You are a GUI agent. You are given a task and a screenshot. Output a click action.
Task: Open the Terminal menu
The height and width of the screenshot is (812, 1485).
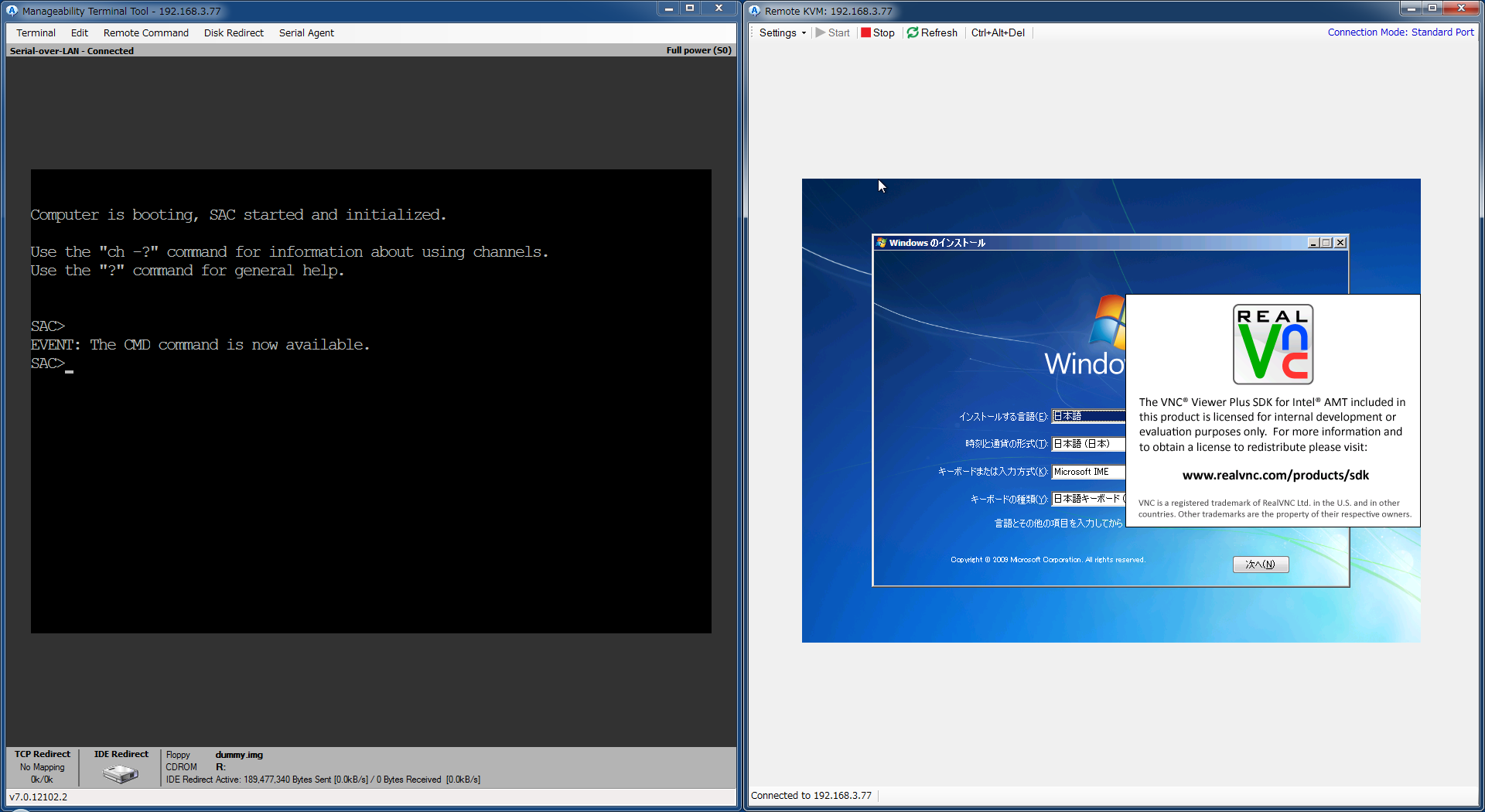36,32
